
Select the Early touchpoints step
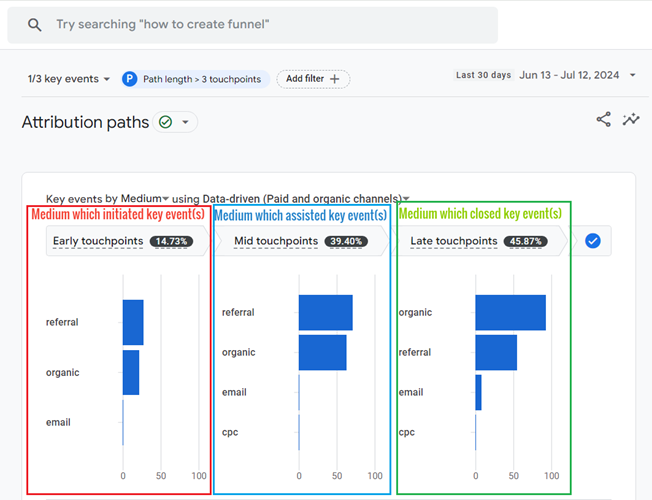(127, 241)
